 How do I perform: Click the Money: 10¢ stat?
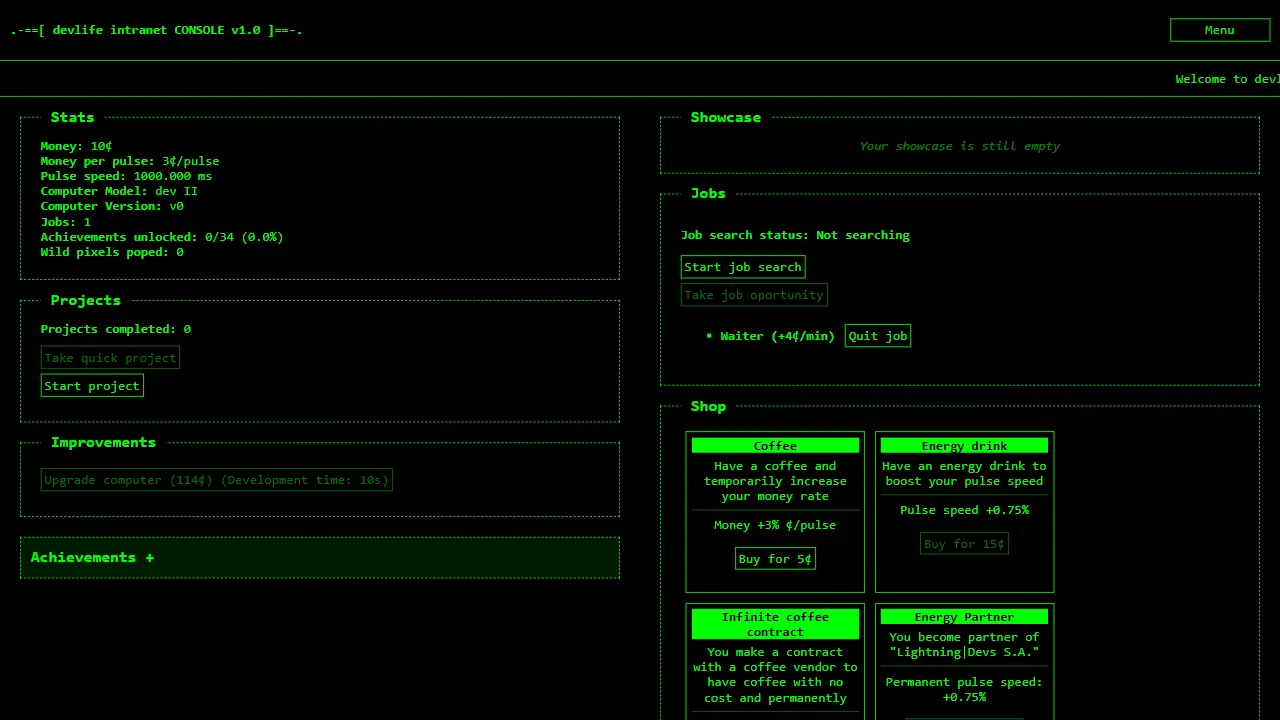coord(76,146)
